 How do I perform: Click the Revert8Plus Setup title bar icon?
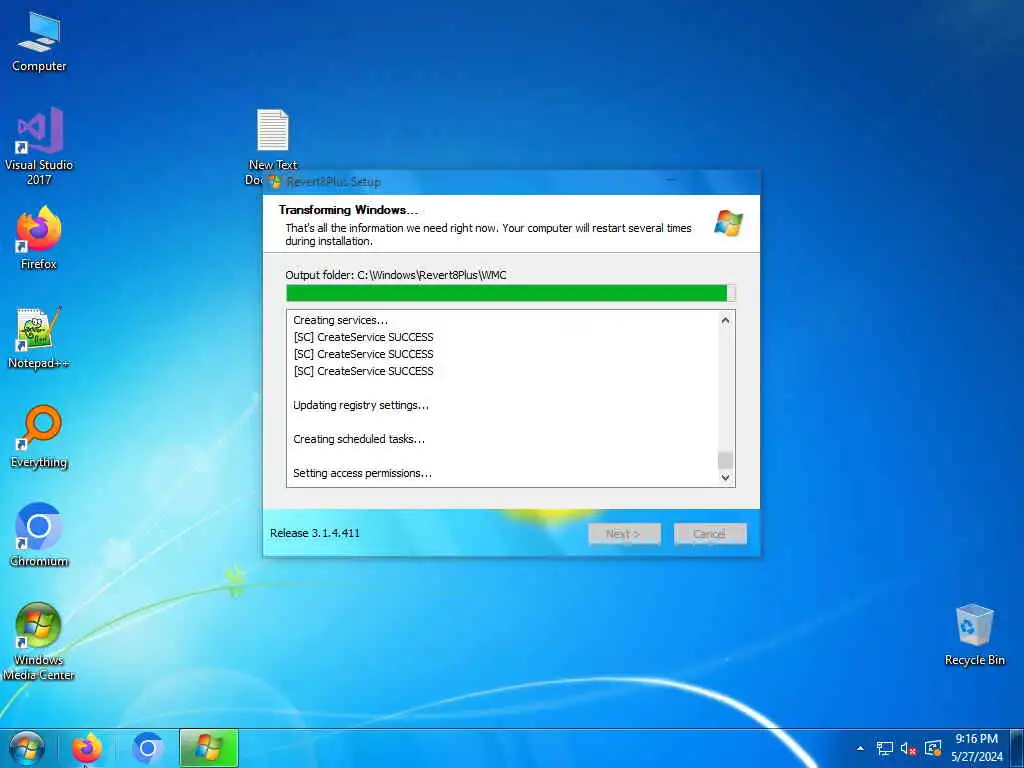click(274, 182)
